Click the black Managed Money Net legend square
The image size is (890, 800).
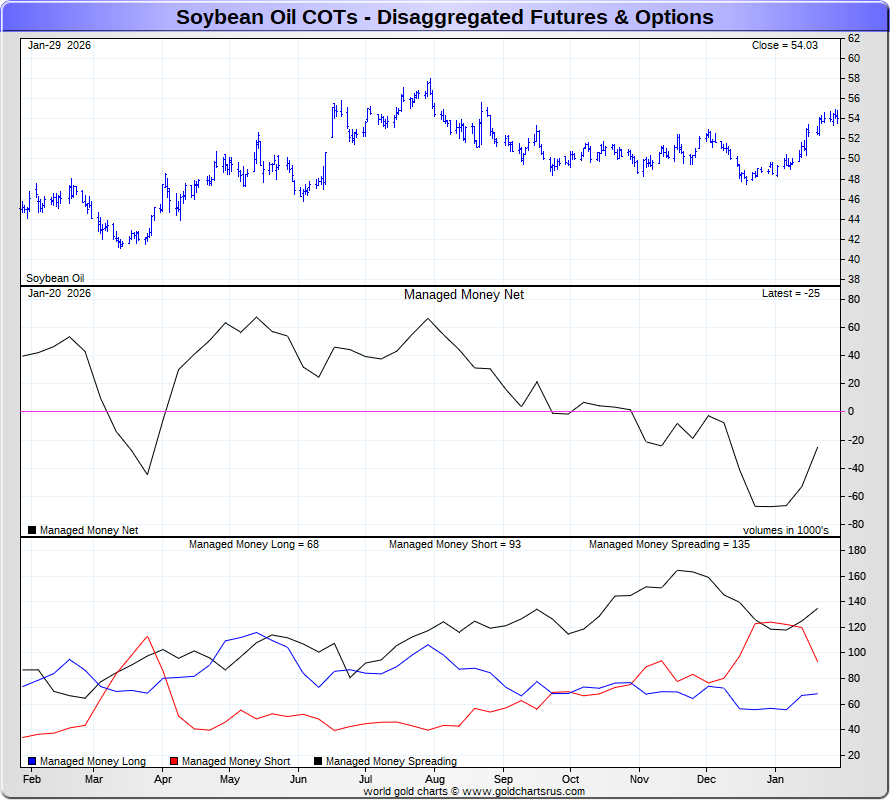click(x=33, y=530)
